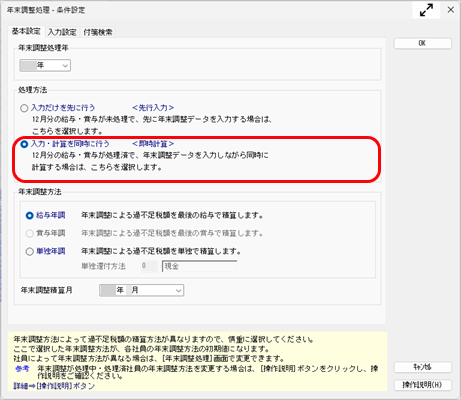Image resolution: width=461 pixels, height=400 pixels.
Task: Select 入力・計算を同時に行う radio button
Action: click(24, 144)
